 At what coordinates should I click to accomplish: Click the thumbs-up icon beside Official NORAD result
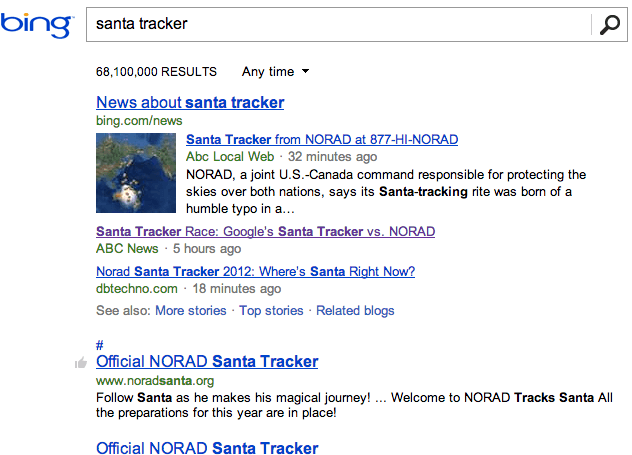pyautogui.click(x=81, y=363)
